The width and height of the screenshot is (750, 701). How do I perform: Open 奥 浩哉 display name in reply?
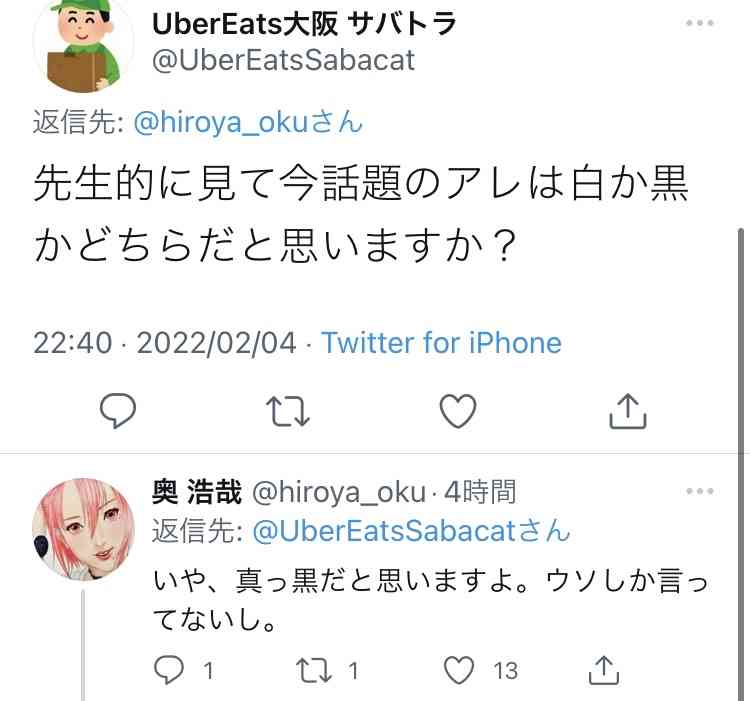point(197,492)
